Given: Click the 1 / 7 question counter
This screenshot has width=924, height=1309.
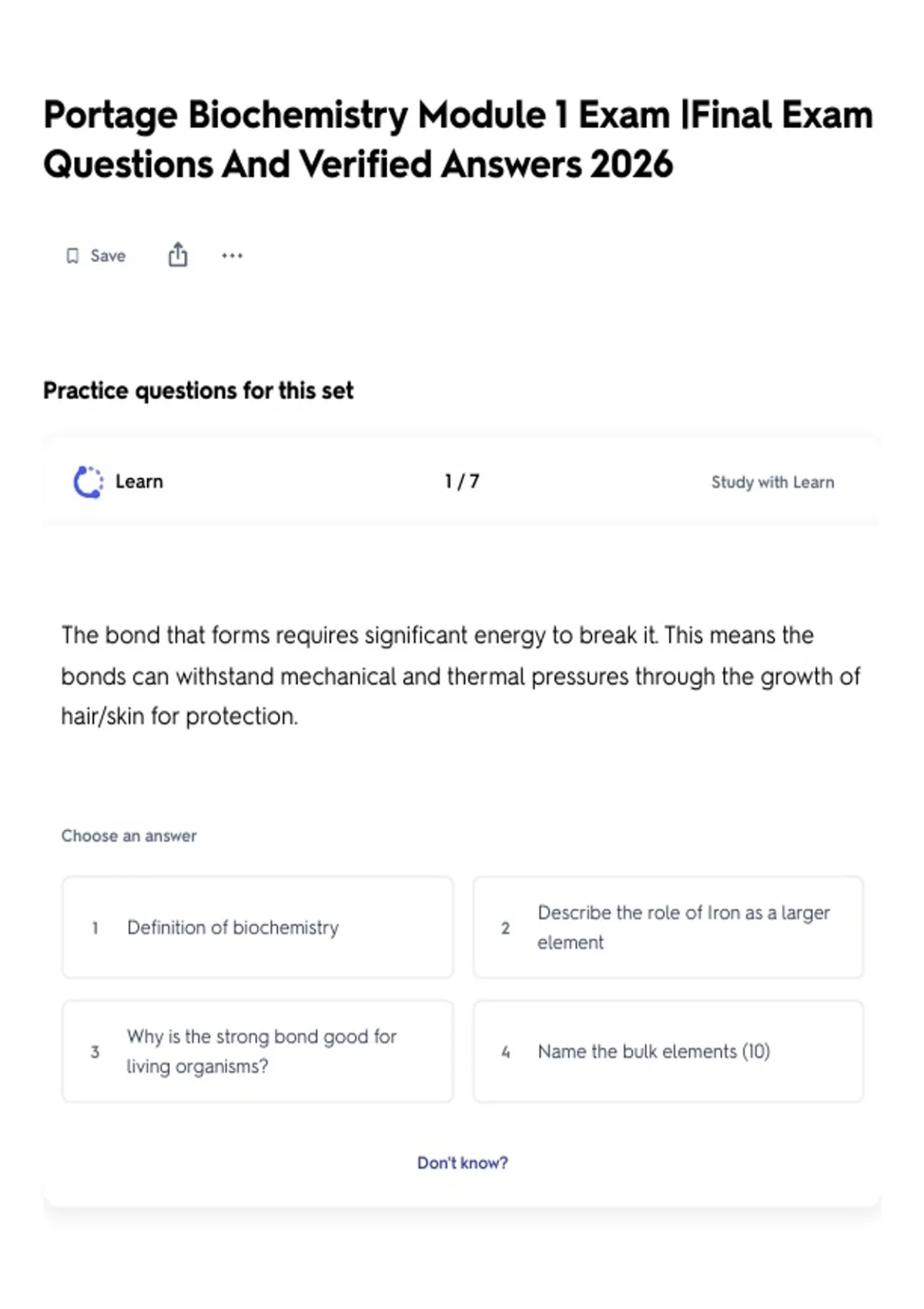Looking at the screenshot, I should click(462, 482).
